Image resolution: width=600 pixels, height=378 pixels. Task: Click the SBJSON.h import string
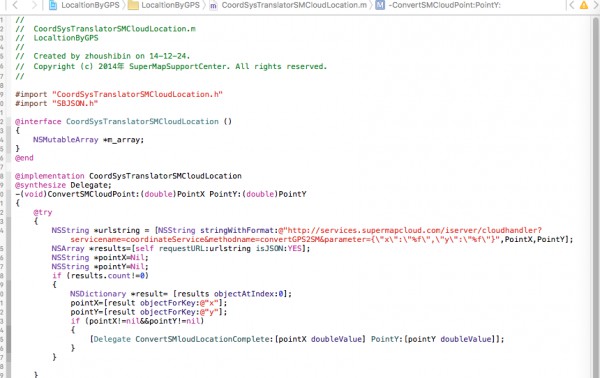point(75,103)
